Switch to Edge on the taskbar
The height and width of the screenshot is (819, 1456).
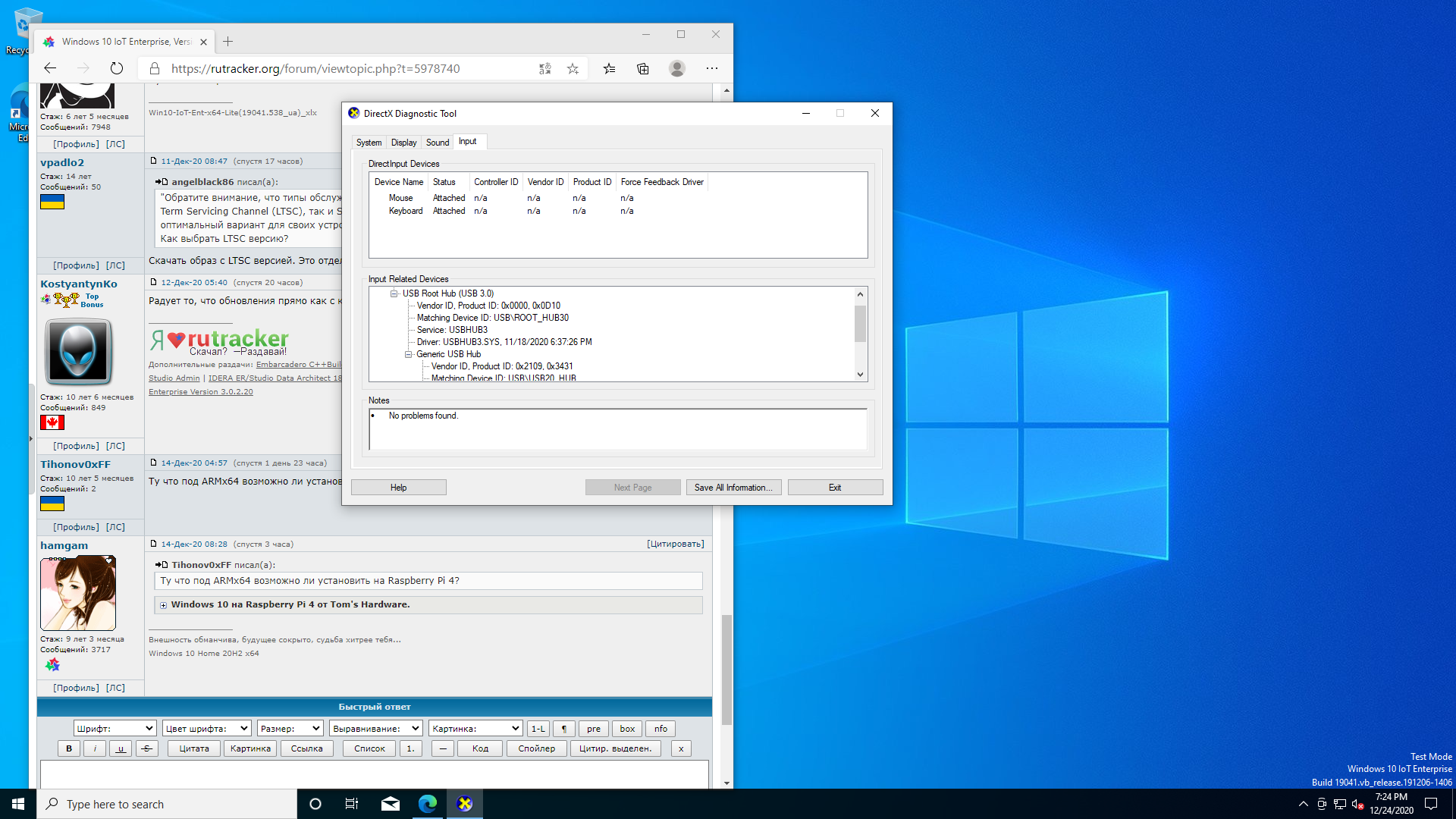coord(428,804)
